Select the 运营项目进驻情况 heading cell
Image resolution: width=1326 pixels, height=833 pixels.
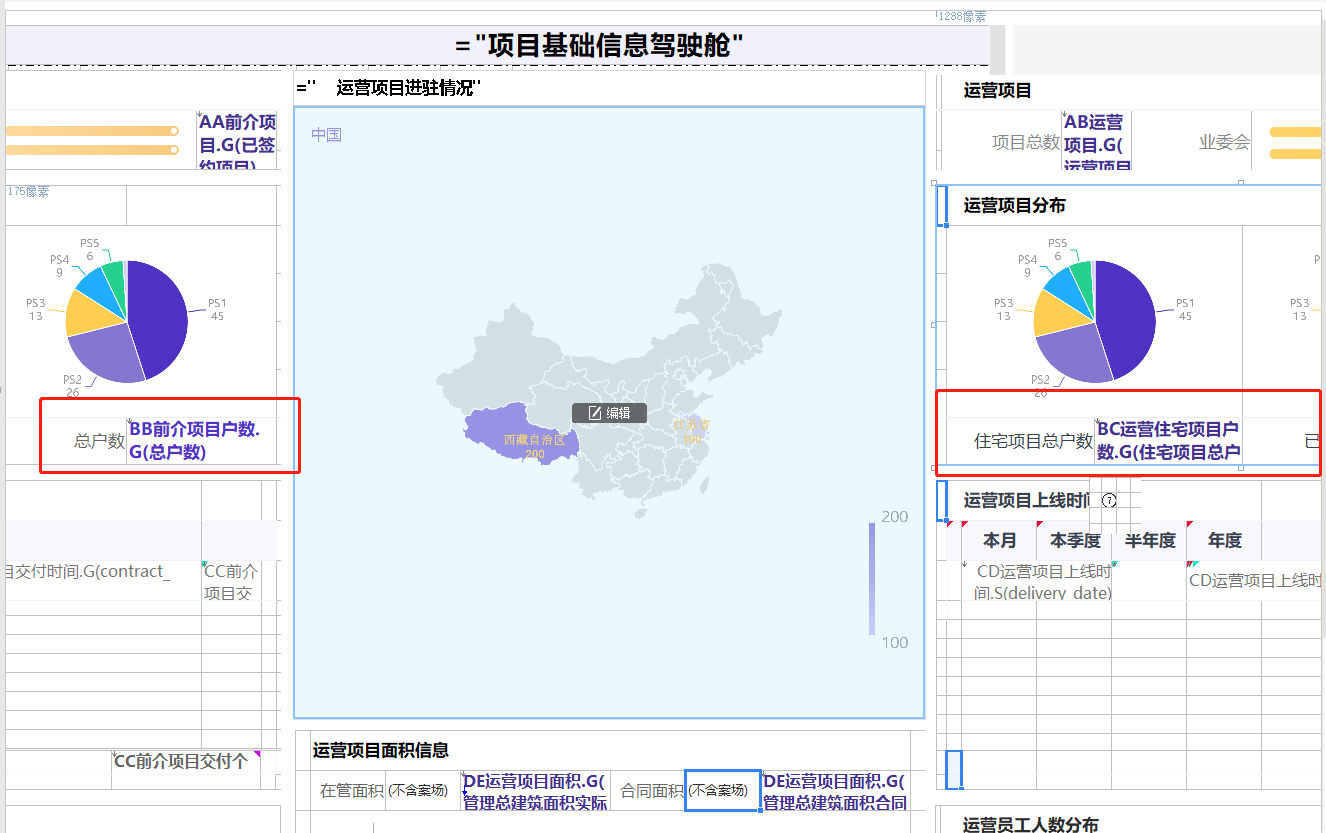(609, 88)
